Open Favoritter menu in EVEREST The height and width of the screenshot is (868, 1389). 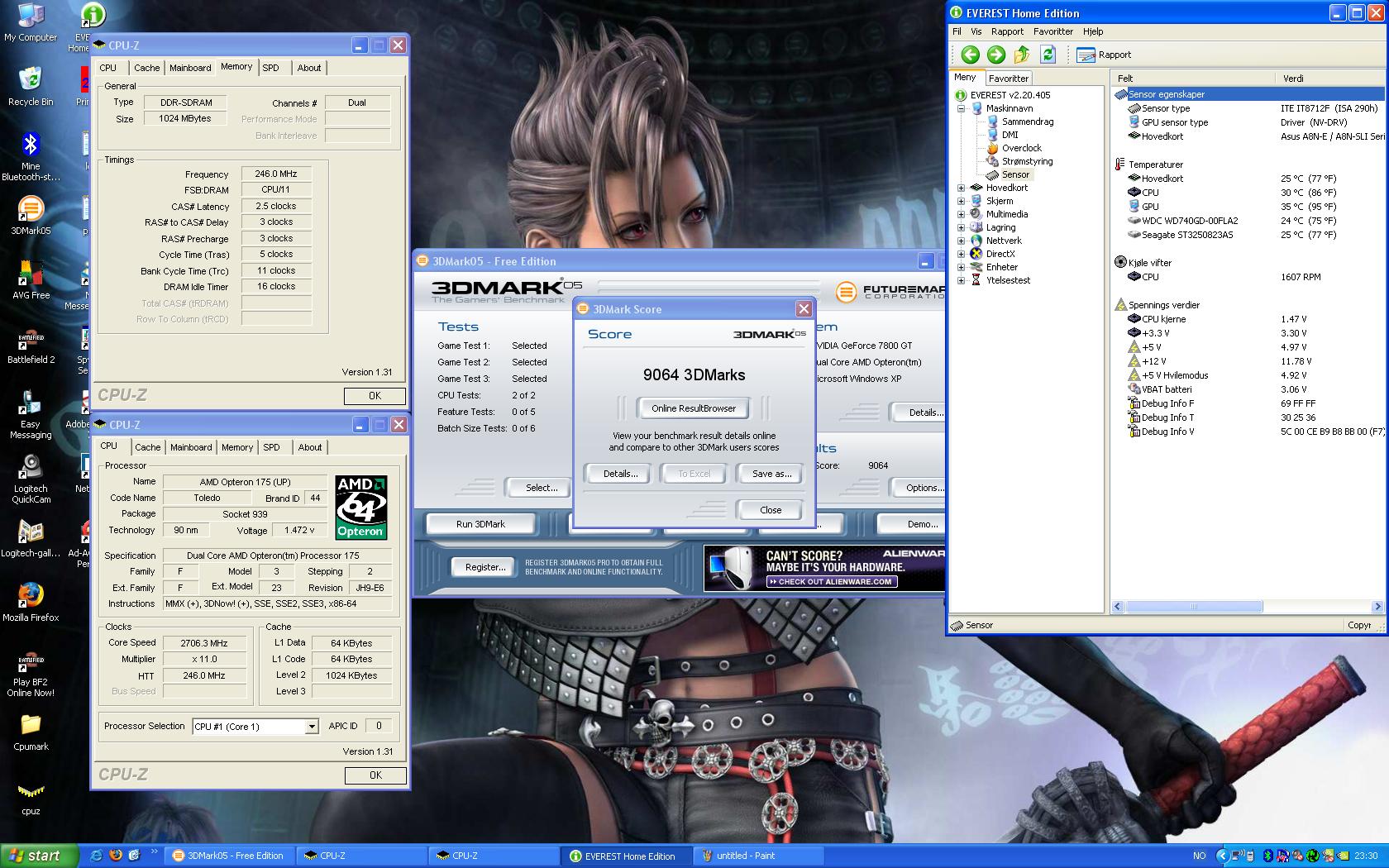point(1053,31)
